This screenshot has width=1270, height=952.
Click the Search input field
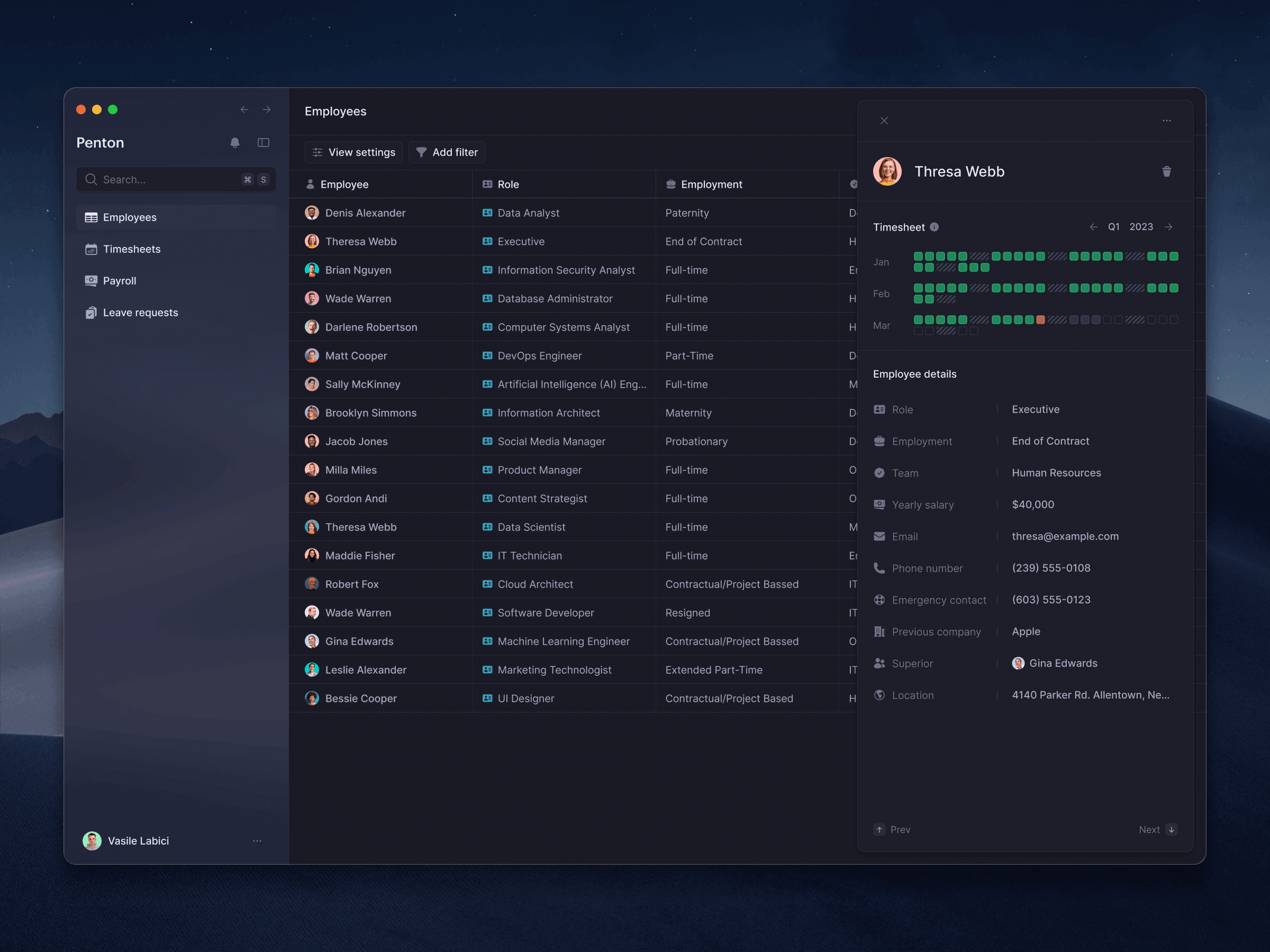(176, 180)
